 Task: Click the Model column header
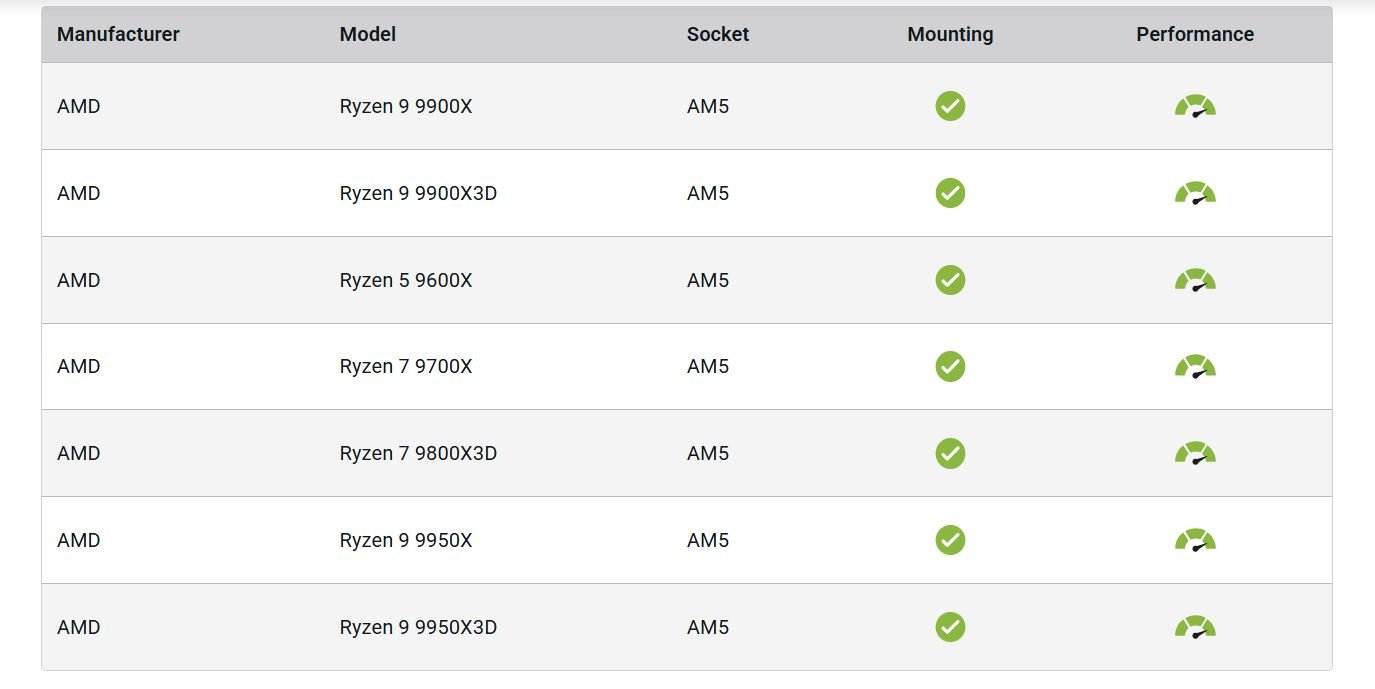(368, 34)
